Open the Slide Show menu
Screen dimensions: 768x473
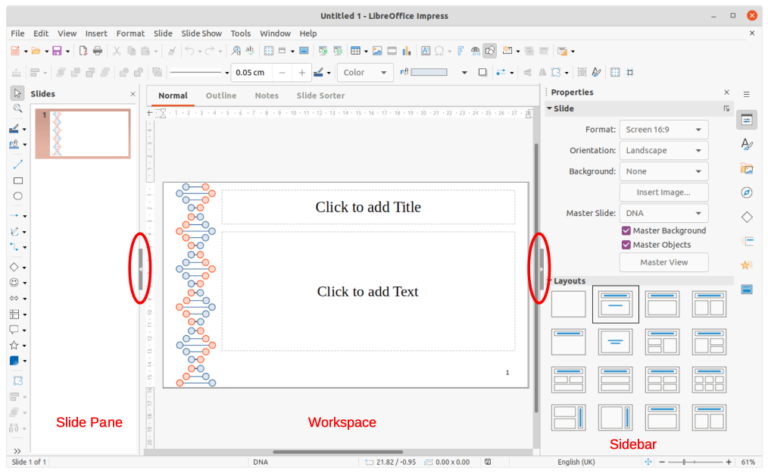click(x=201, y=33)
